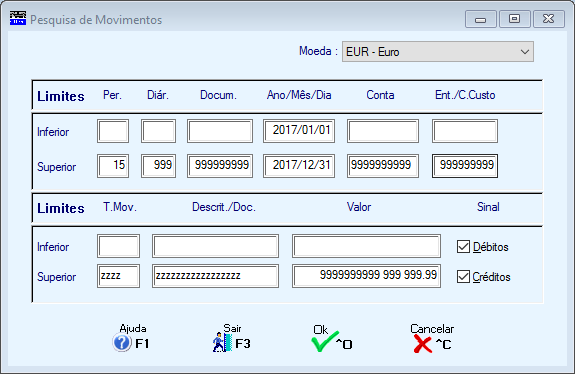Click the Inferior Per. input field
This screenshot has width=575, height=374.
click(113, 131)
